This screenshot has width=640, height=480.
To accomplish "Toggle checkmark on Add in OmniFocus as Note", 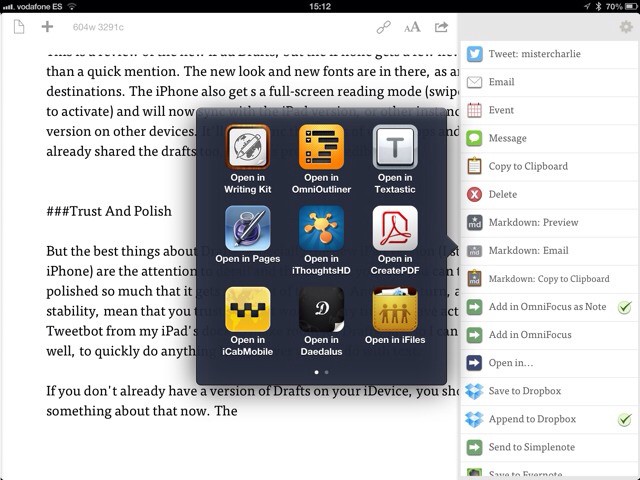I will 623,307.
